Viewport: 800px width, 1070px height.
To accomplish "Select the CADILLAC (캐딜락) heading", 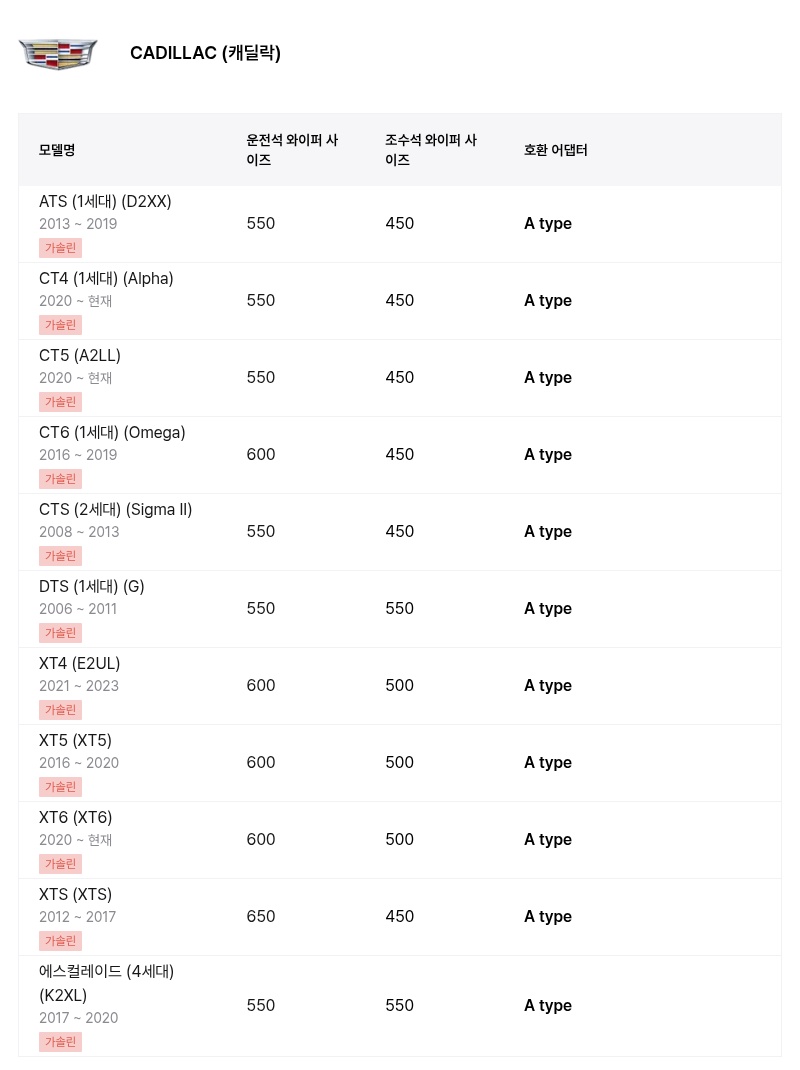I will tap(205, 53).
